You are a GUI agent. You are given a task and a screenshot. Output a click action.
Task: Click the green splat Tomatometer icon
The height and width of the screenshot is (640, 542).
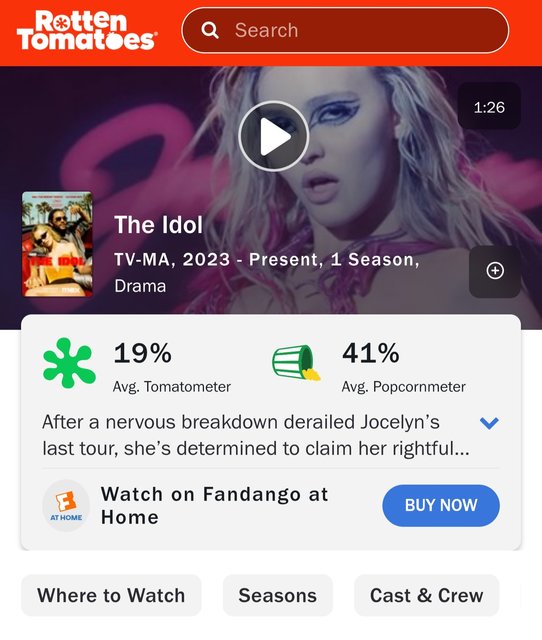69,363
